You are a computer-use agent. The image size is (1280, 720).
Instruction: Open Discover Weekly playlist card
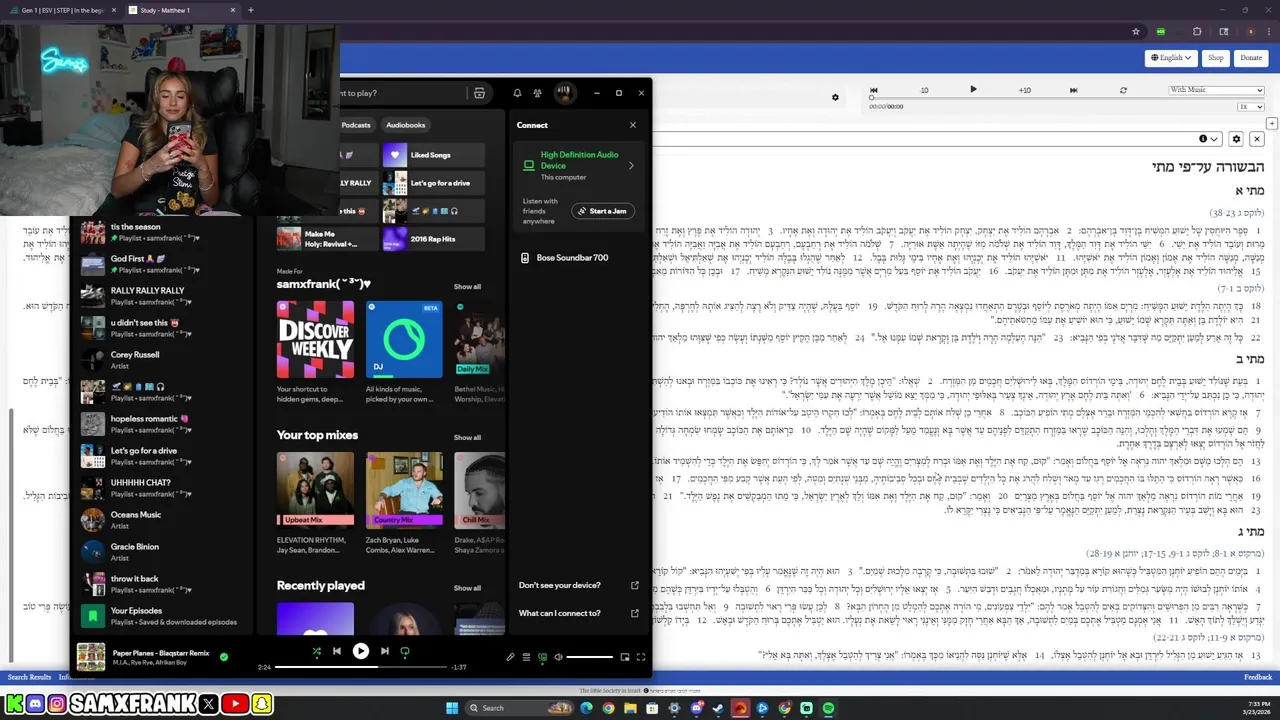pos(315,351)
